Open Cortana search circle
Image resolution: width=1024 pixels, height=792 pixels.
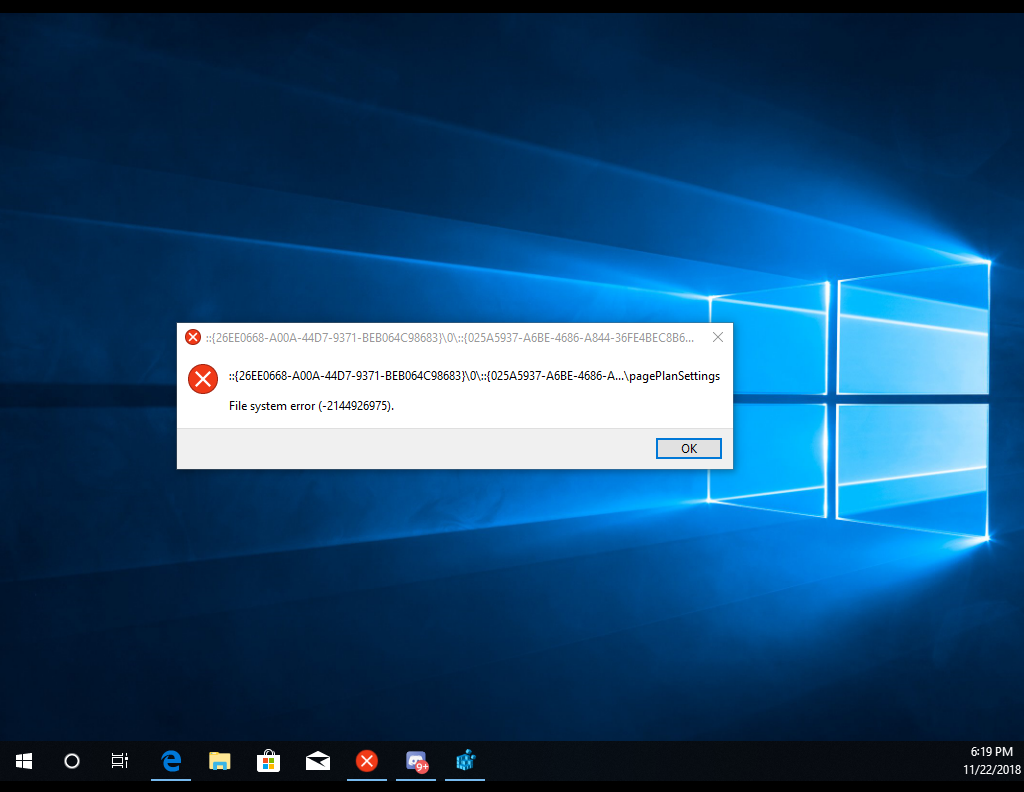point(72,761)
